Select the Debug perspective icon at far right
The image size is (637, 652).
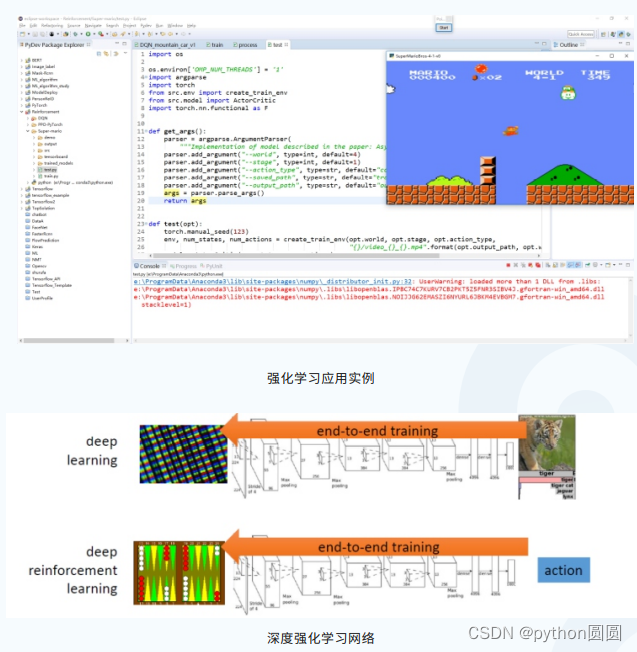pos(628,34)
